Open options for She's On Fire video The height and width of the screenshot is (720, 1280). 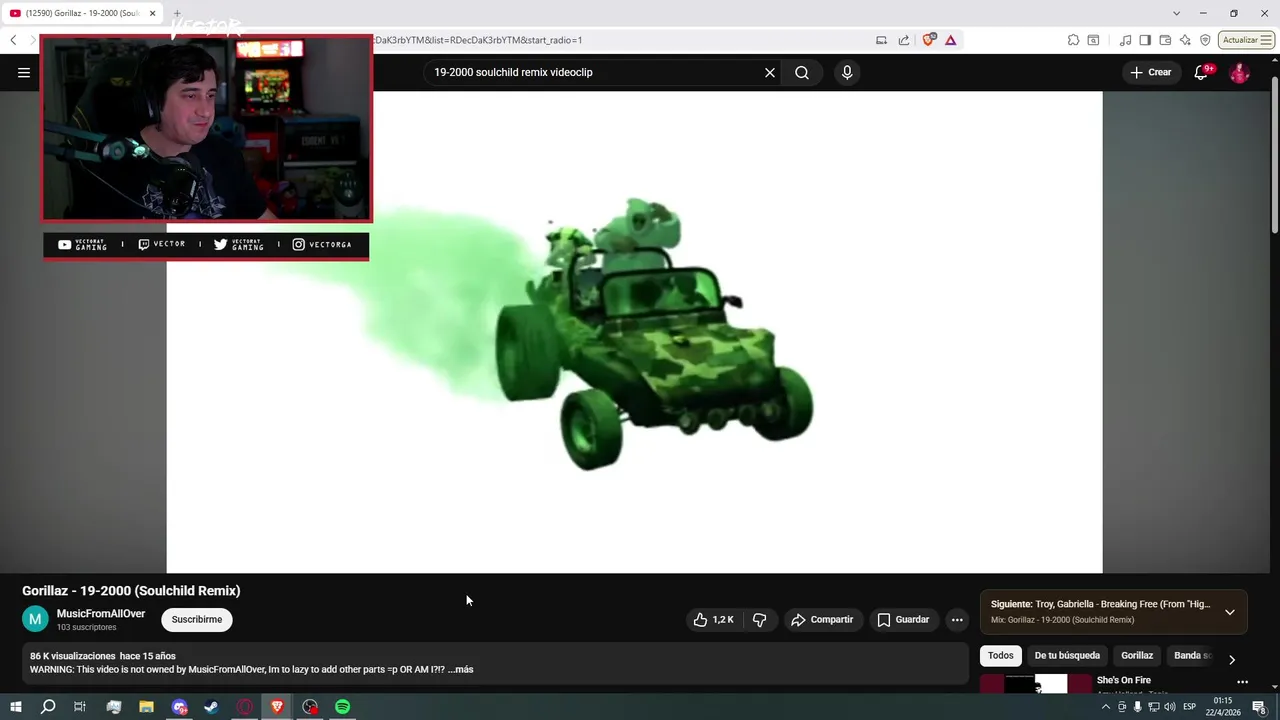point(1243,682)
